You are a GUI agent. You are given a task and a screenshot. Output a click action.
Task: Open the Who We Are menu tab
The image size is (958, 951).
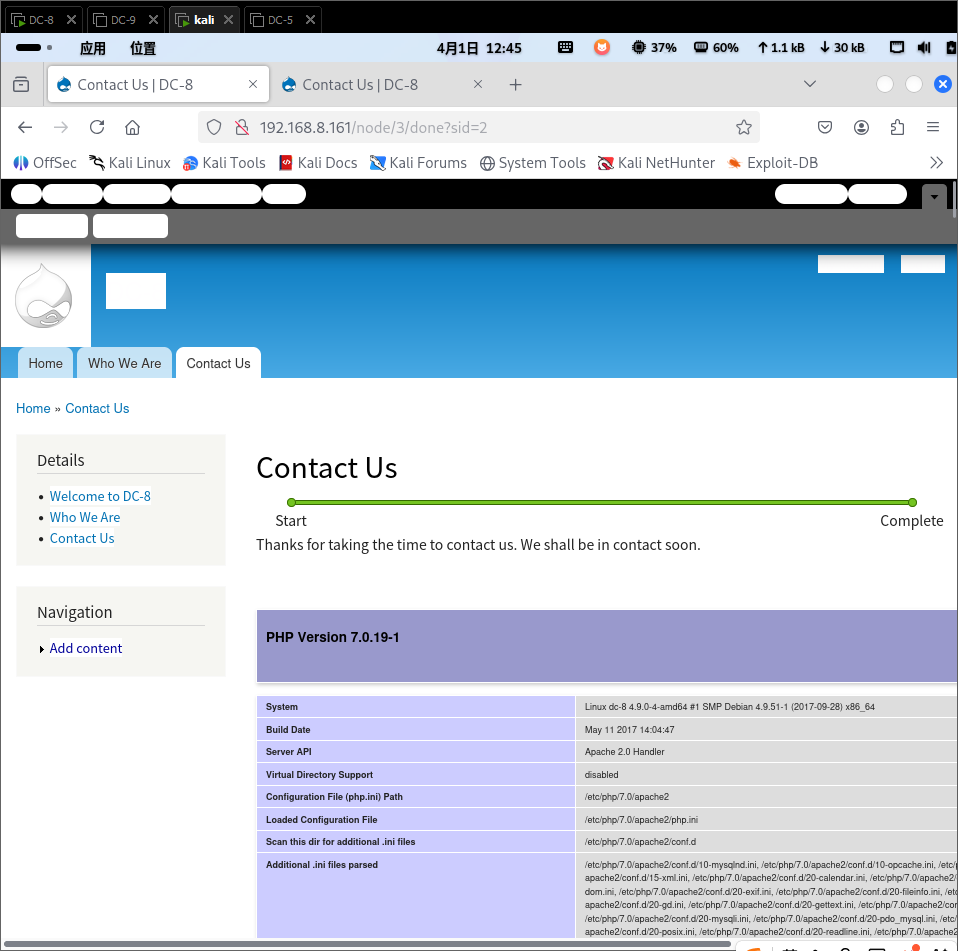pos(124,363)
